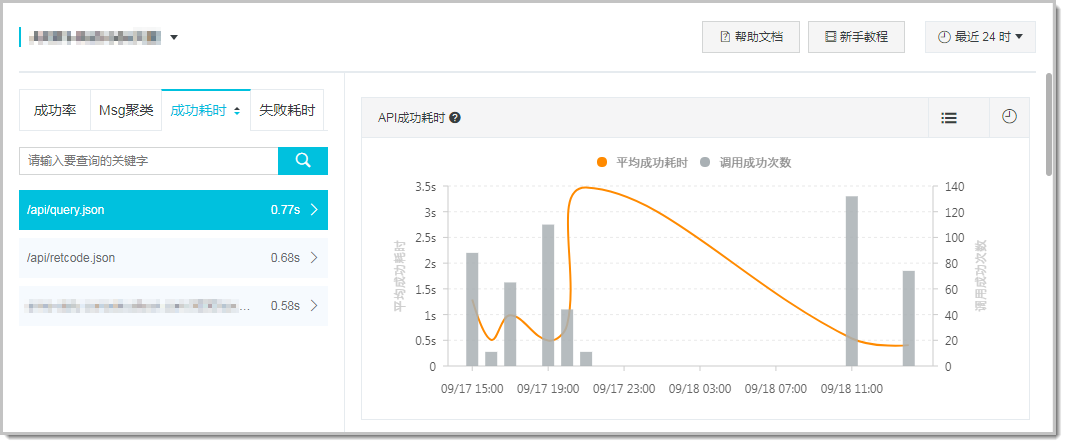Switch to the 成功率 tab
This screenshot has width=1066, height=445.
point(55,110)
